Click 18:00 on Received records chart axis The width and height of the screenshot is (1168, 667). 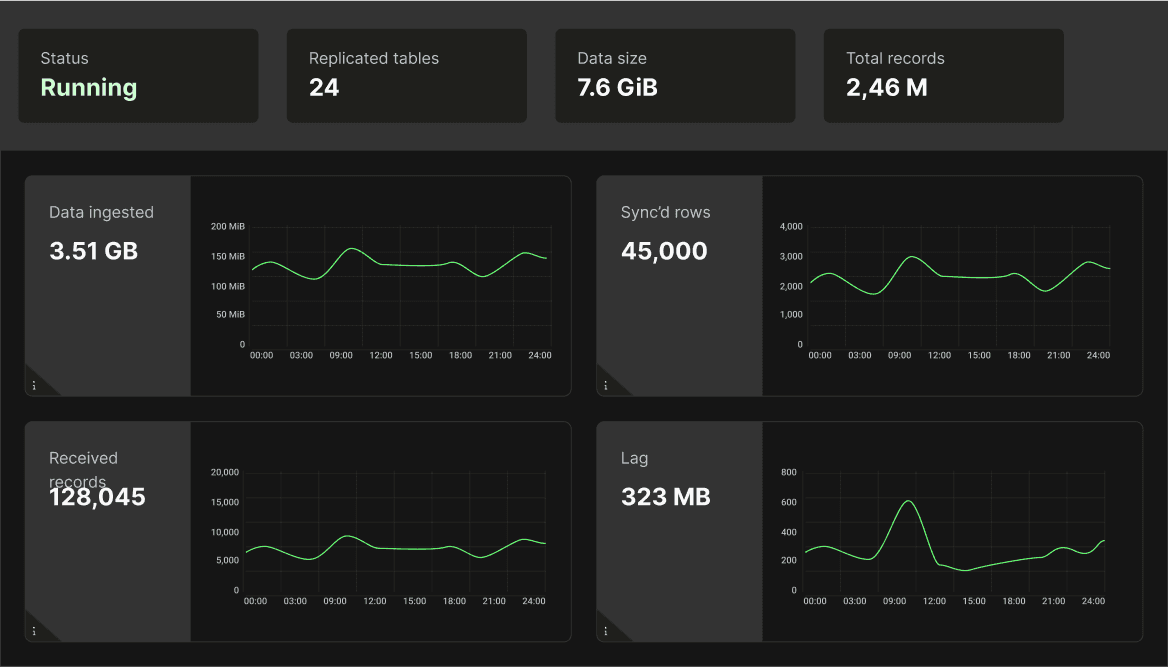coord(454,601)
